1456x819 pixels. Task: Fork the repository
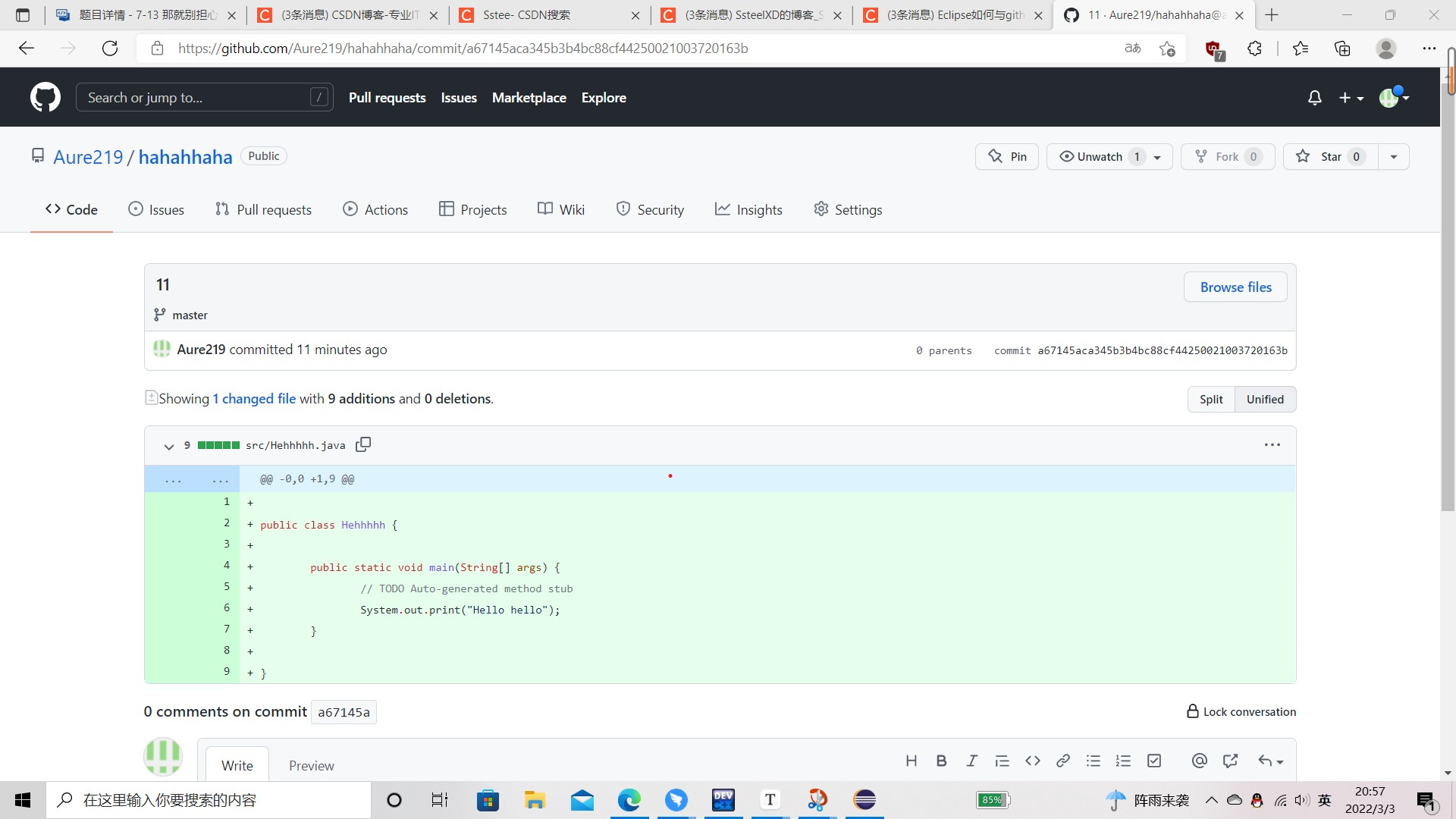click(1227, 156)
